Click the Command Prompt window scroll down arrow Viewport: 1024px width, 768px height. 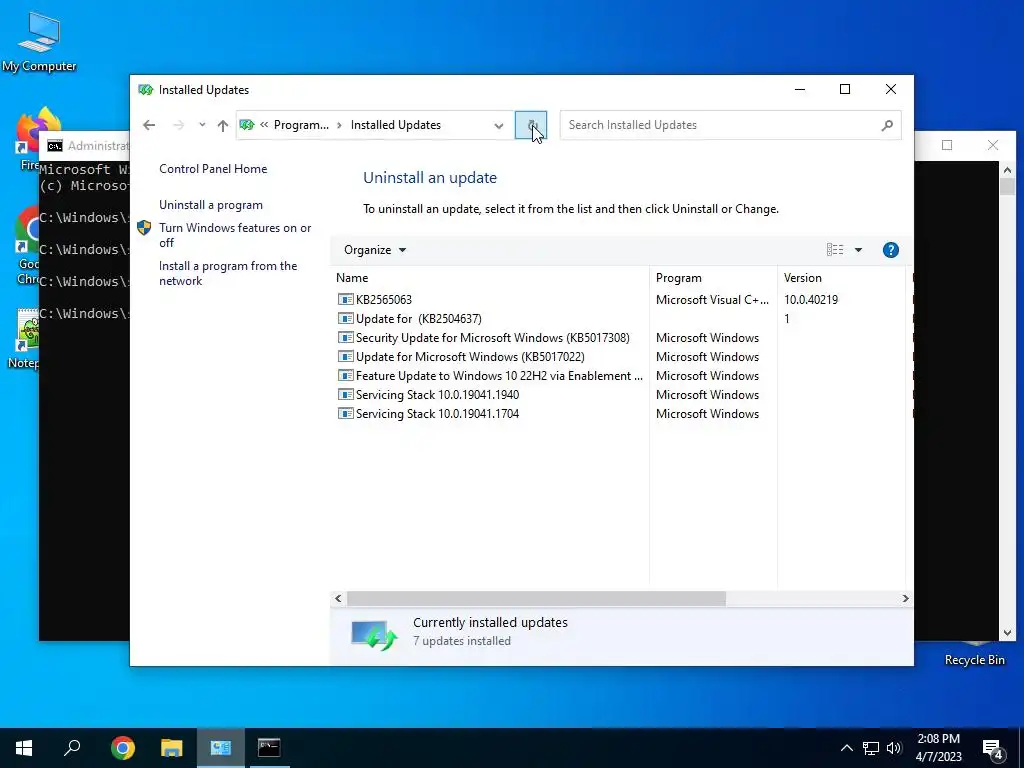pyautogui.click(x=1007, y=633)
